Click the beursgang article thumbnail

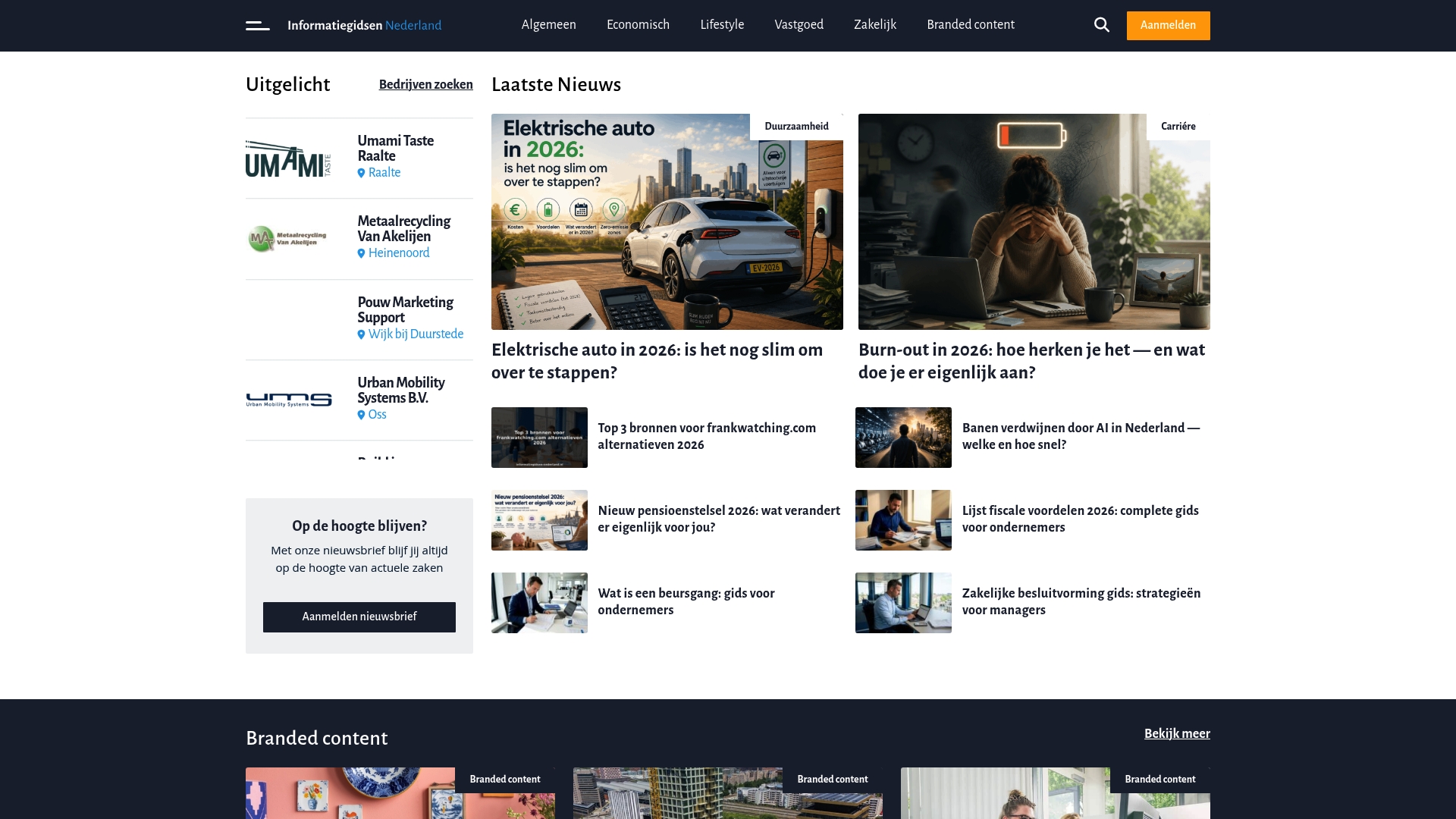click(539, 603)
